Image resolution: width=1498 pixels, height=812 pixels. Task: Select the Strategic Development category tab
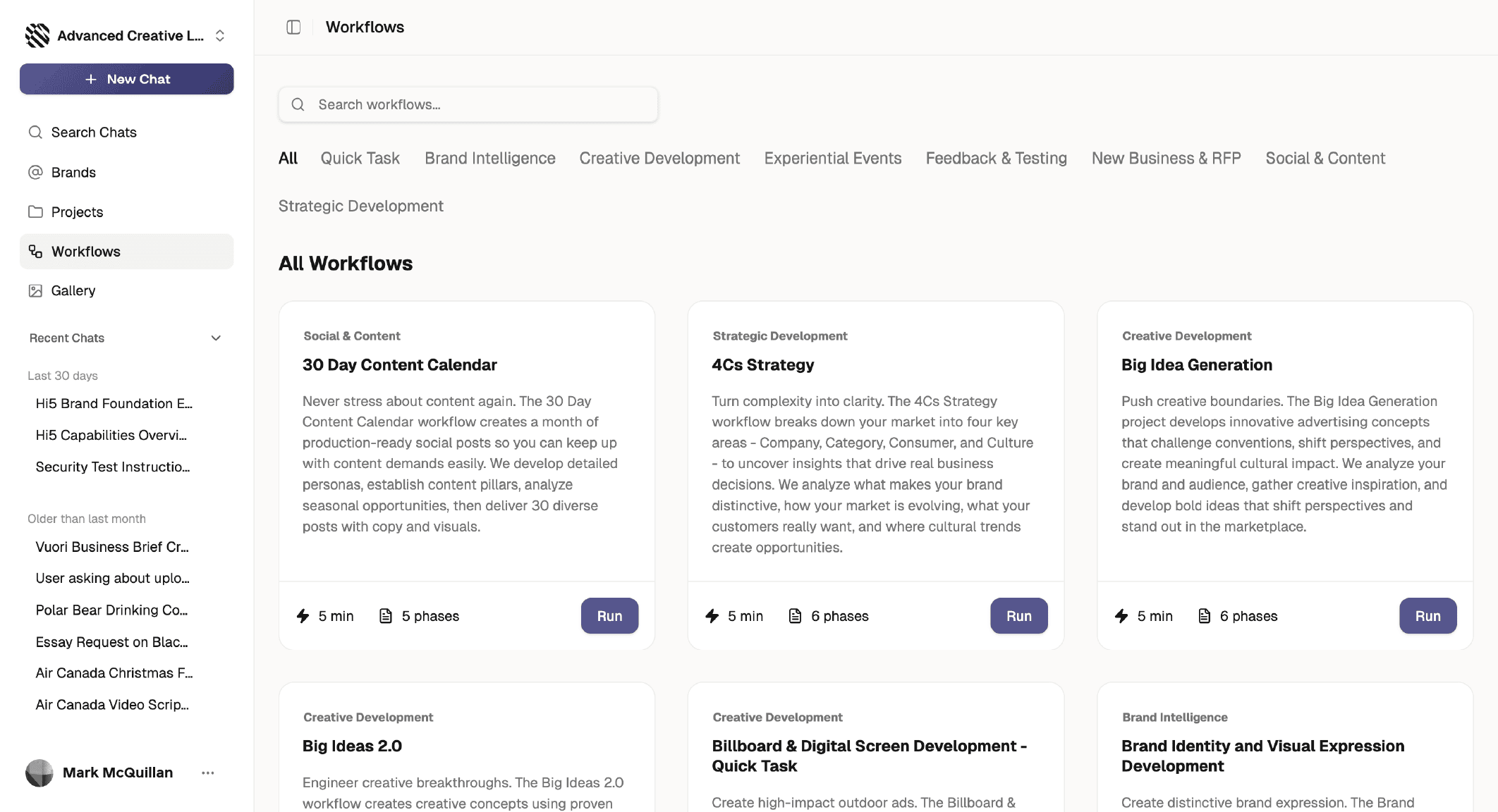(x=360, y=206)
